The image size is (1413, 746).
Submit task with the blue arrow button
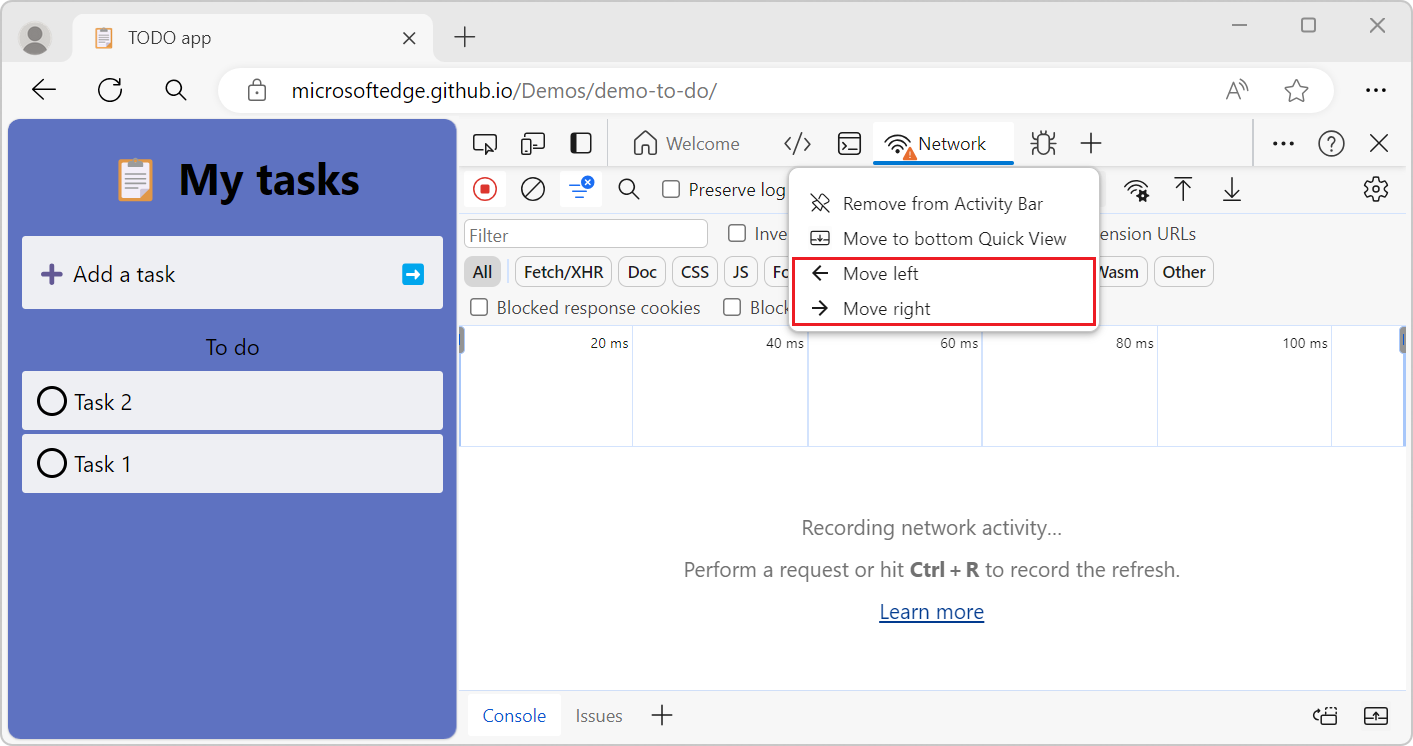coord(413,274)
